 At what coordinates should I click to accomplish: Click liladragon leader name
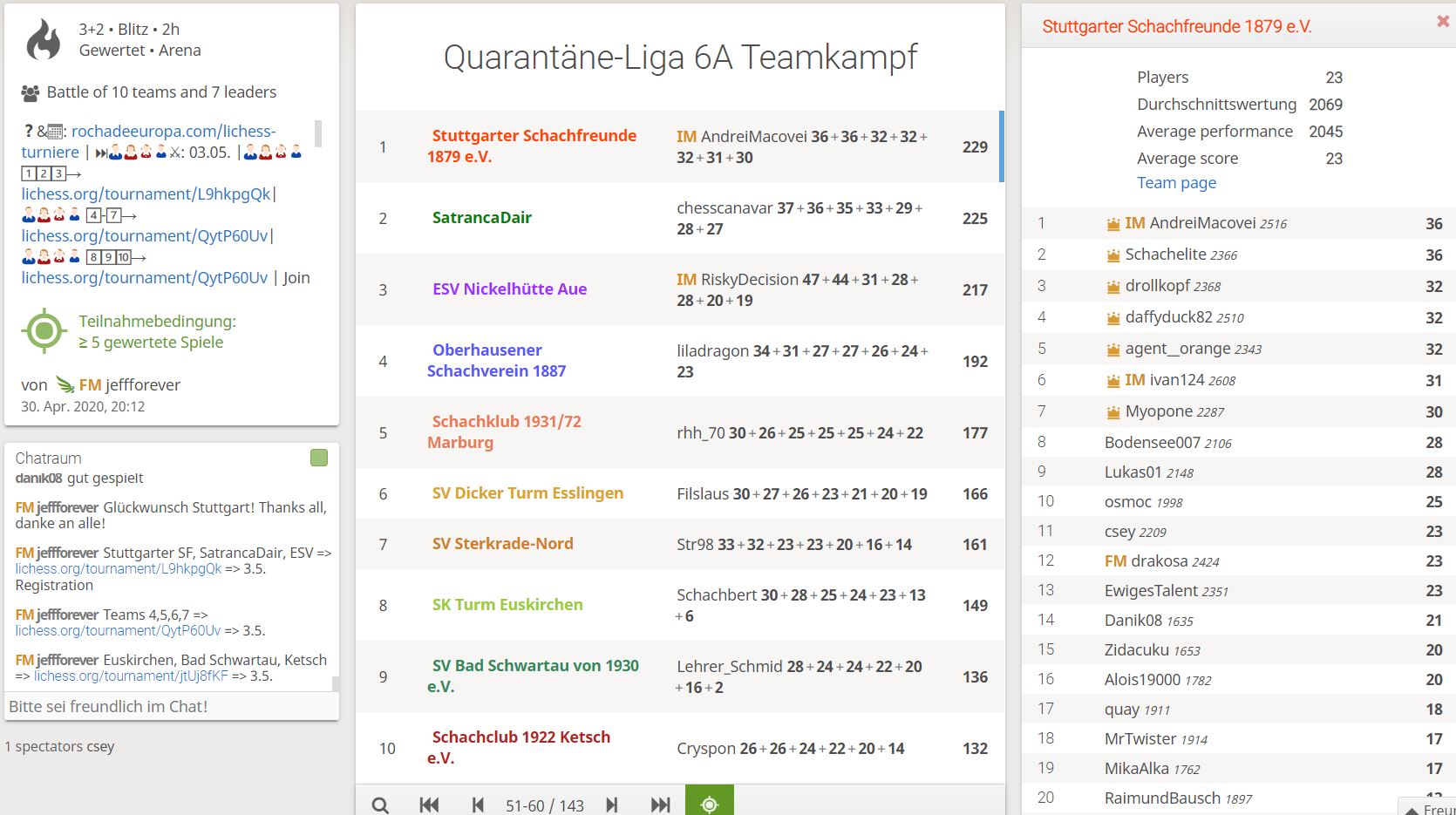click(x=712, y=350)
